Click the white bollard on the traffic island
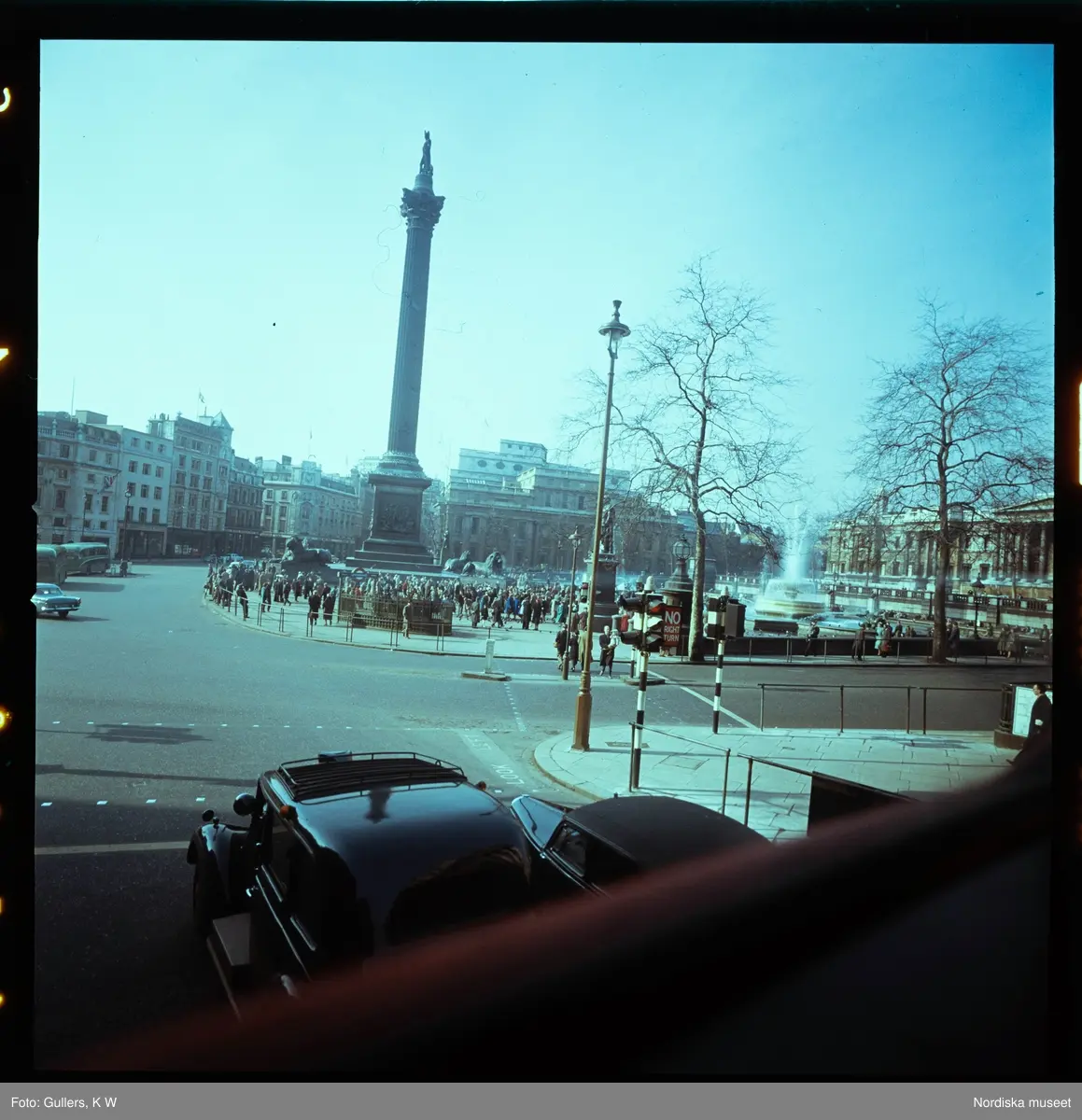Screen dimensions: 1082x1120 tap(488, 656)
